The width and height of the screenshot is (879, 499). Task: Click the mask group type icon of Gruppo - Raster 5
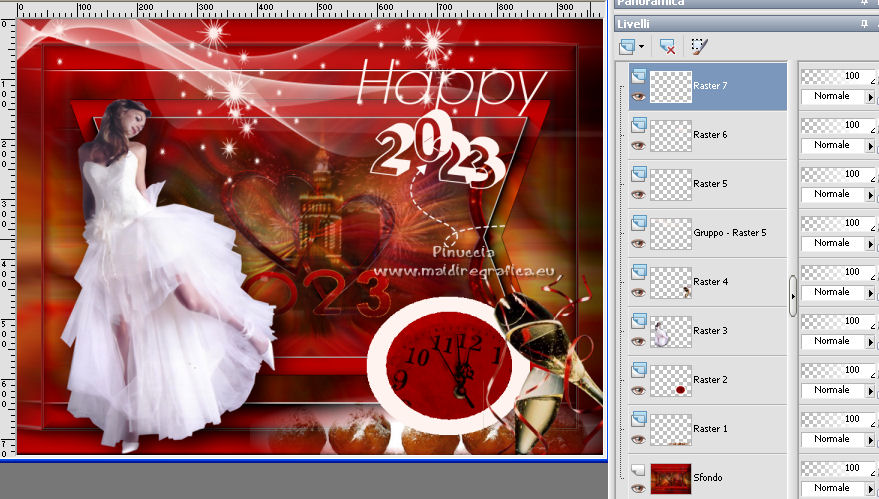[x=639, y=223]
